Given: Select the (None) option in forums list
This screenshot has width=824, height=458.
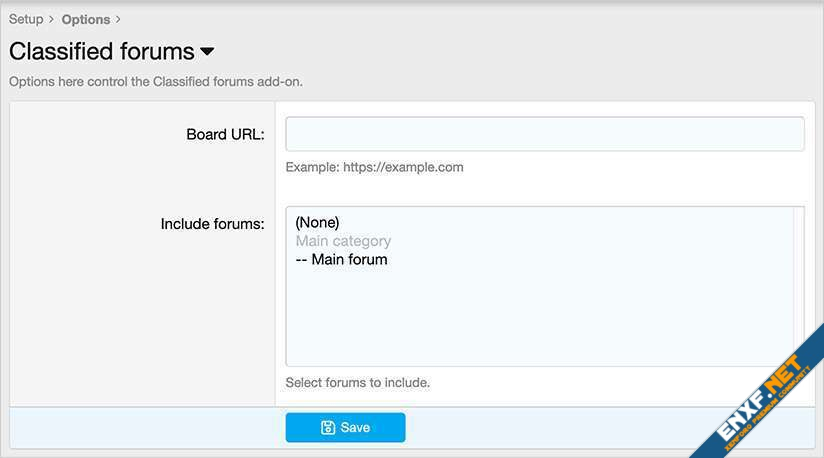Looking at the screenshot, I should tap(318, 222).
